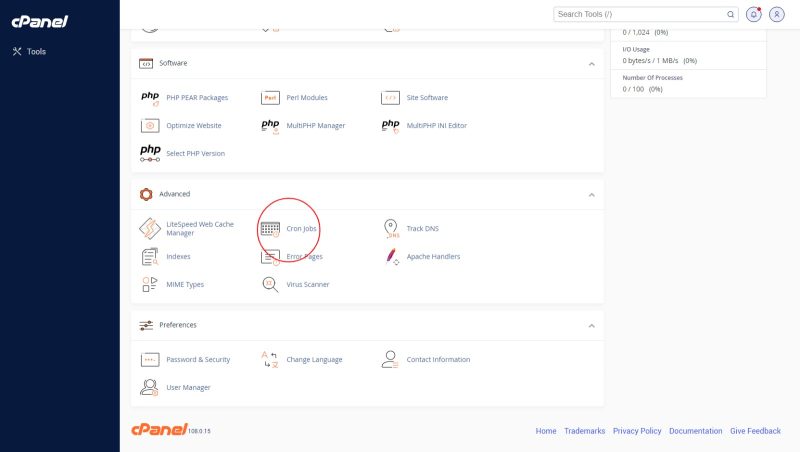Image resolution: width=800 pixels, height=452 pixels.
Task: Select Tools in the left sidebar
Action: click(x=36, y=51)
